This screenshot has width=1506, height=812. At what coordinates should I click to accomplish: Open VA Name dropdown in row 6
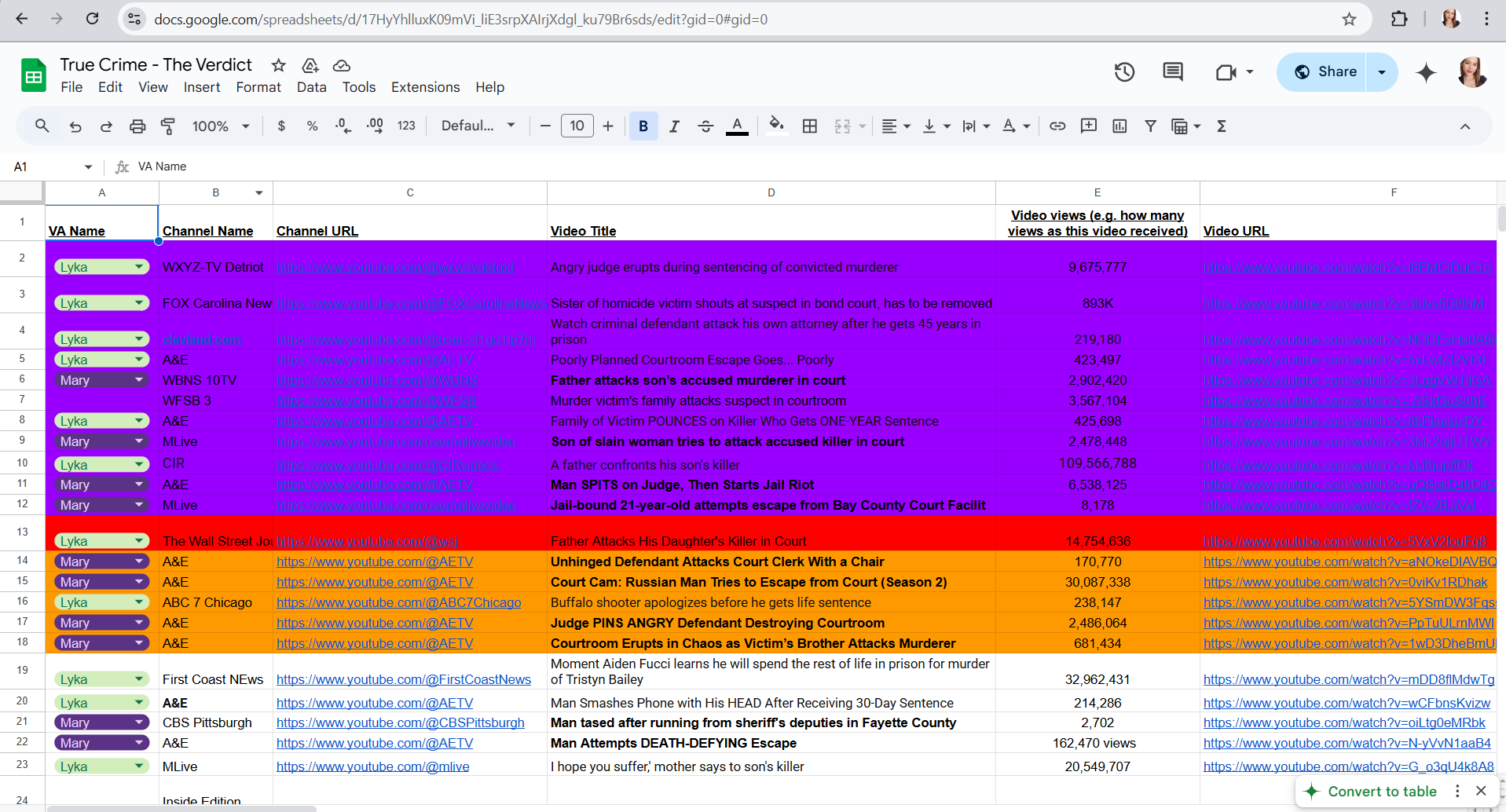click(x=139, y=380)
